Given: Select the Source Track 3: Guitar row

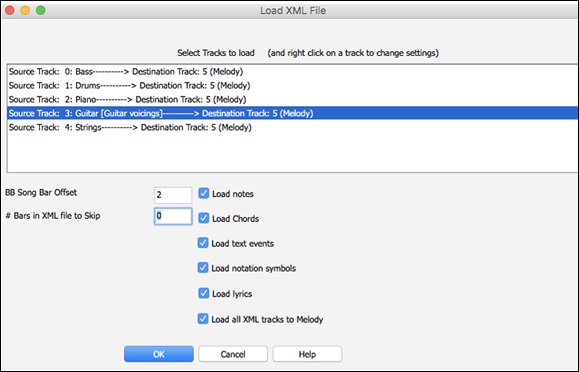Looking at the screenshot, I should [x=293, y=113].
